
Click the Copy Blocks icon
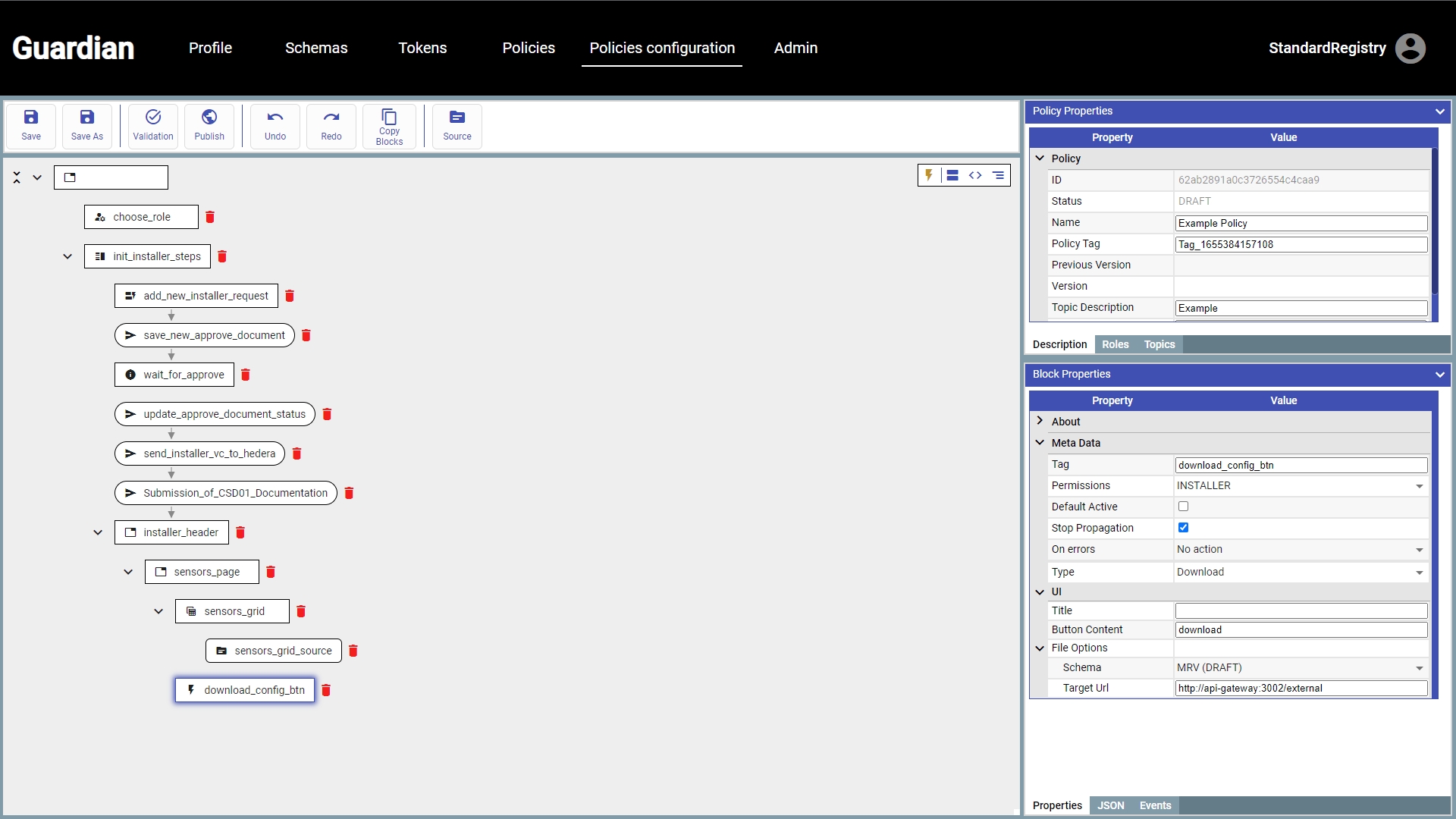tap(389, 118)
